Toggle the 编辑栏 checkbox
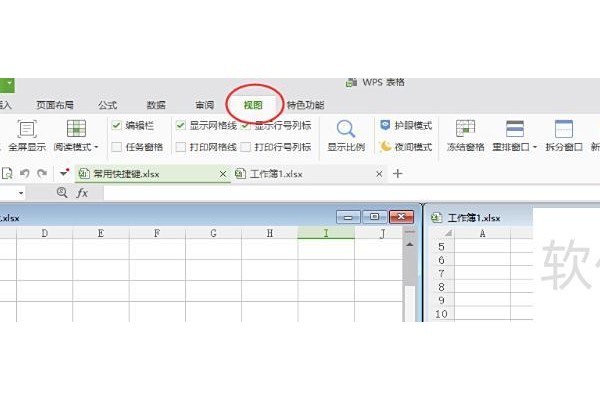The image size is (600, 400). click(x=116, y=125)
